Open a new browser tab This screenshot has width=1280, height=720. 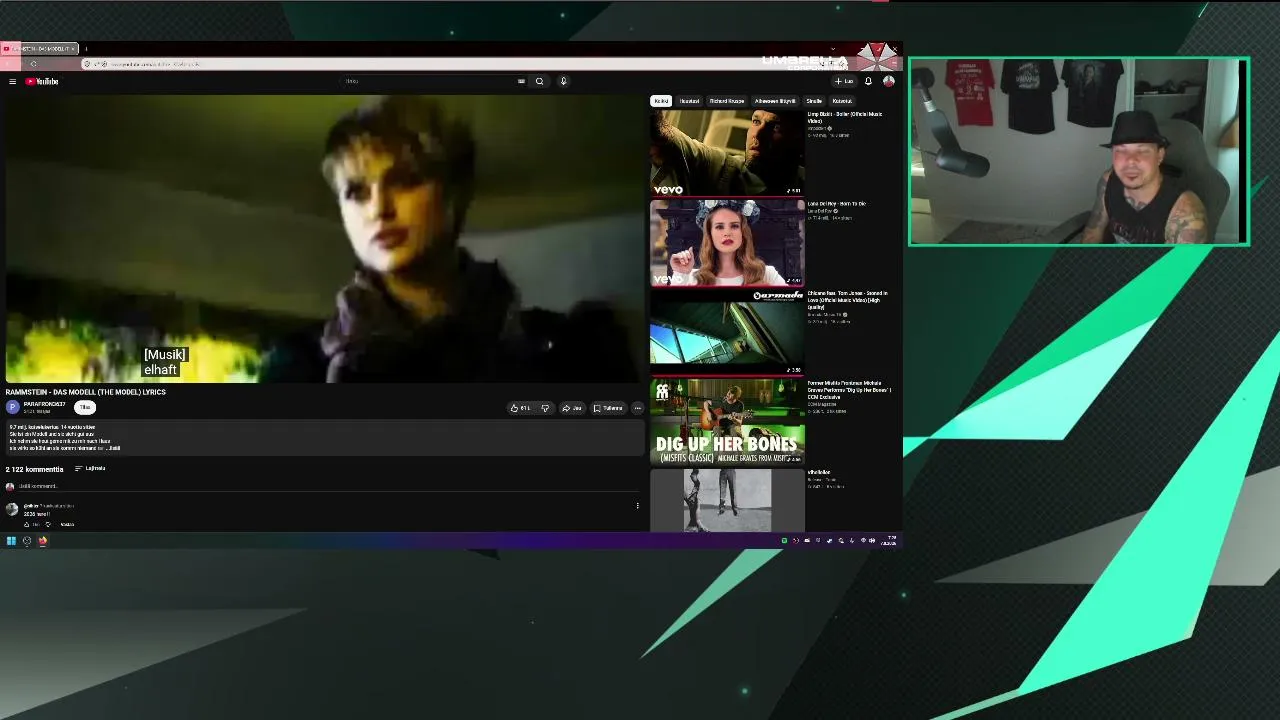tap(86, 48)
